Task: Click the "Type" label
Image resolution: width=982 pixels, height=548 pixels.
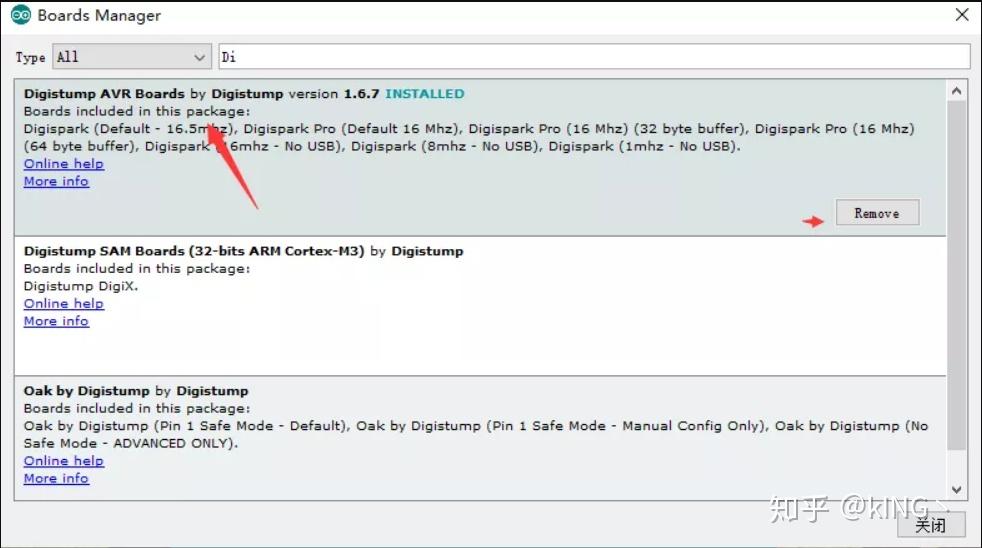Action: click(30, 57)
